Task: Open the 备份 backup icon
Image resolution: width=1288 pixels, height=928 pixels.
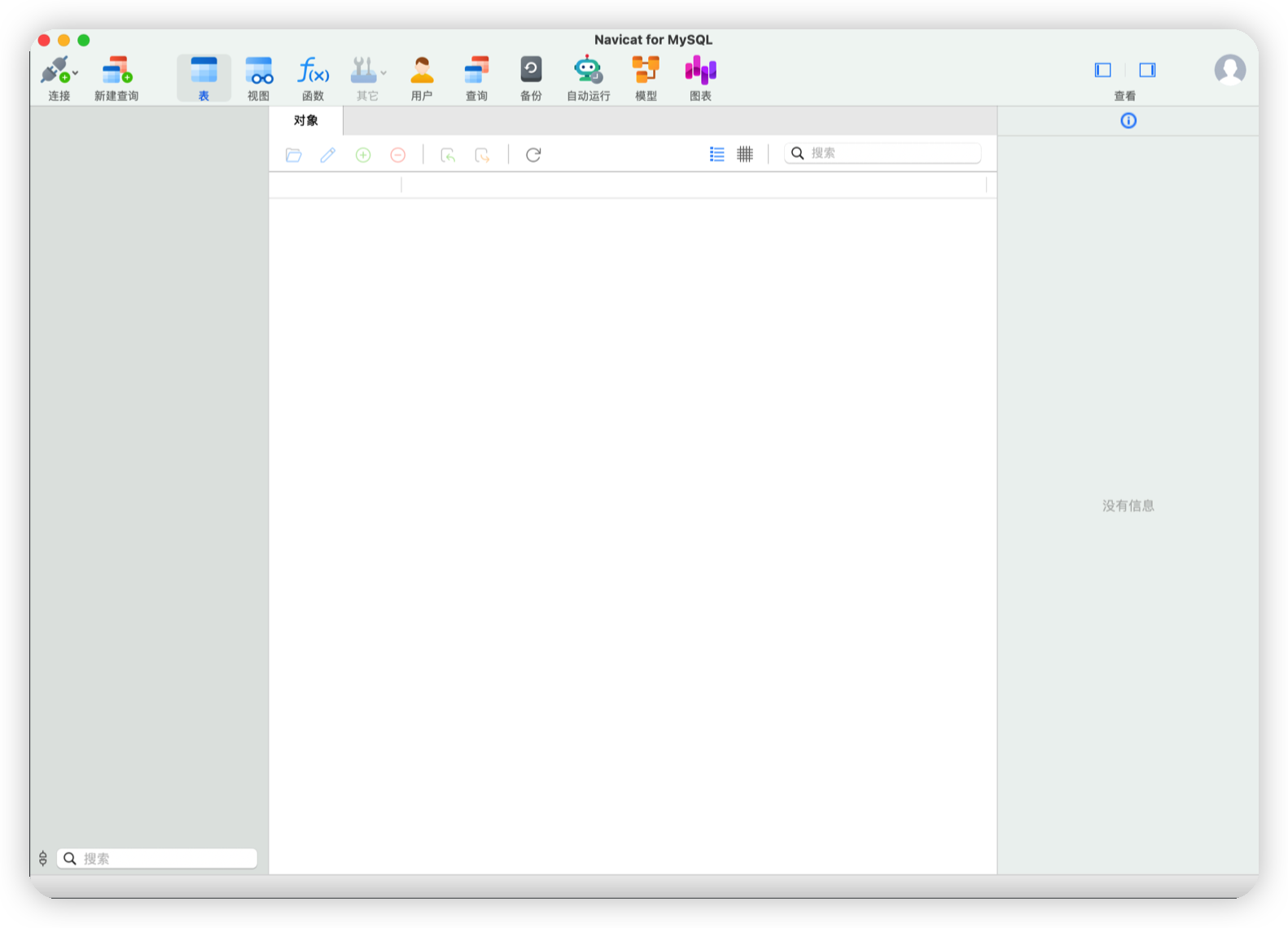Action: click(x=531, y=70)
